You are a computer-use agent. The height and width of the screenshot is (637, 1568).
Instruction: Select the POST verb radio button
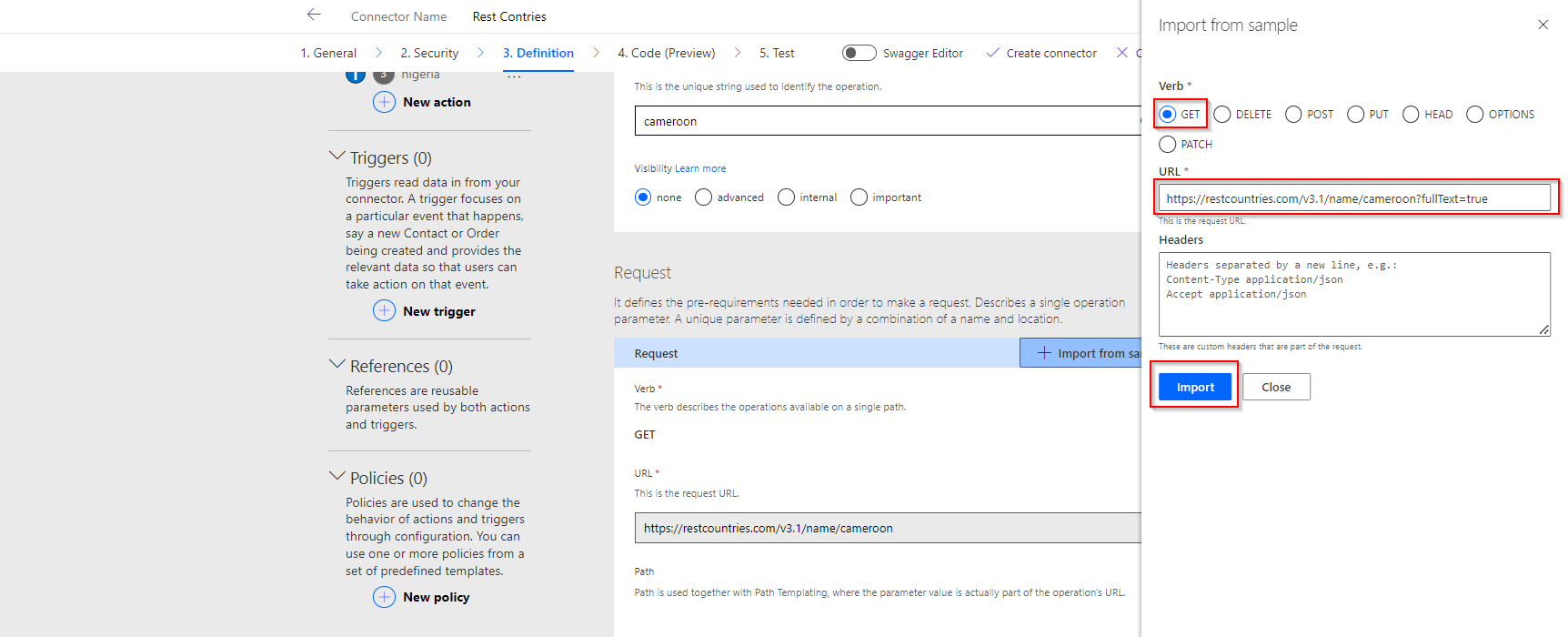1293,115
